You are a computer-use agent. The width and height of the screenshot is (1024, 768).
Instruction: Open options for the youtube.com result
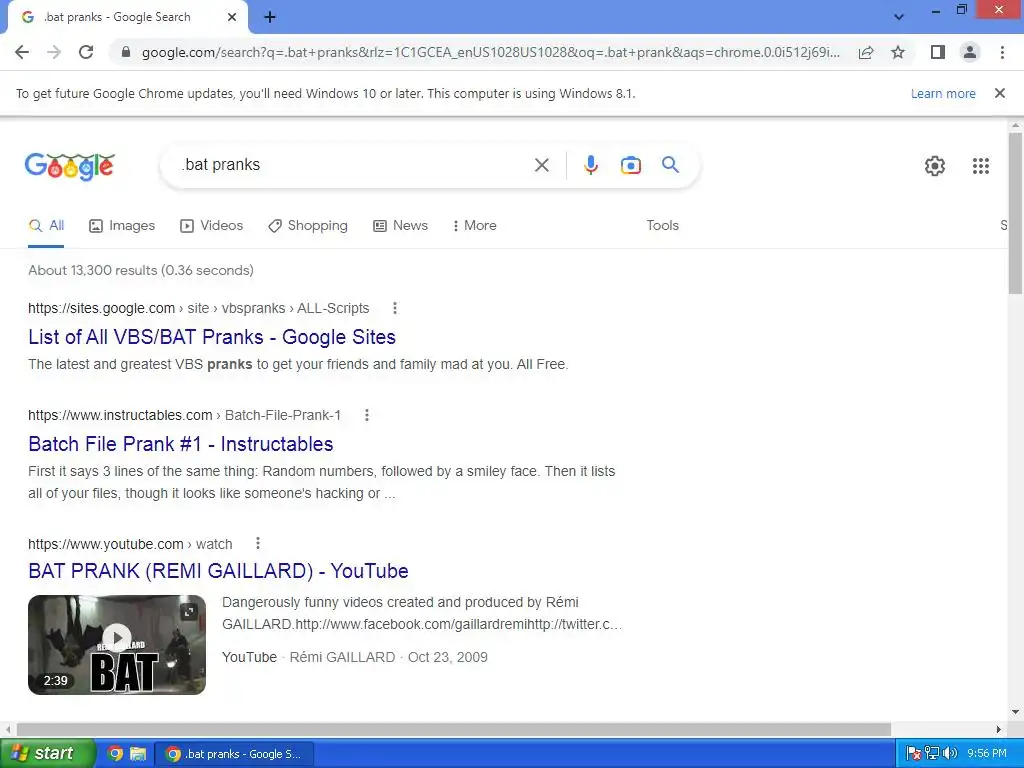coord(258,543)
